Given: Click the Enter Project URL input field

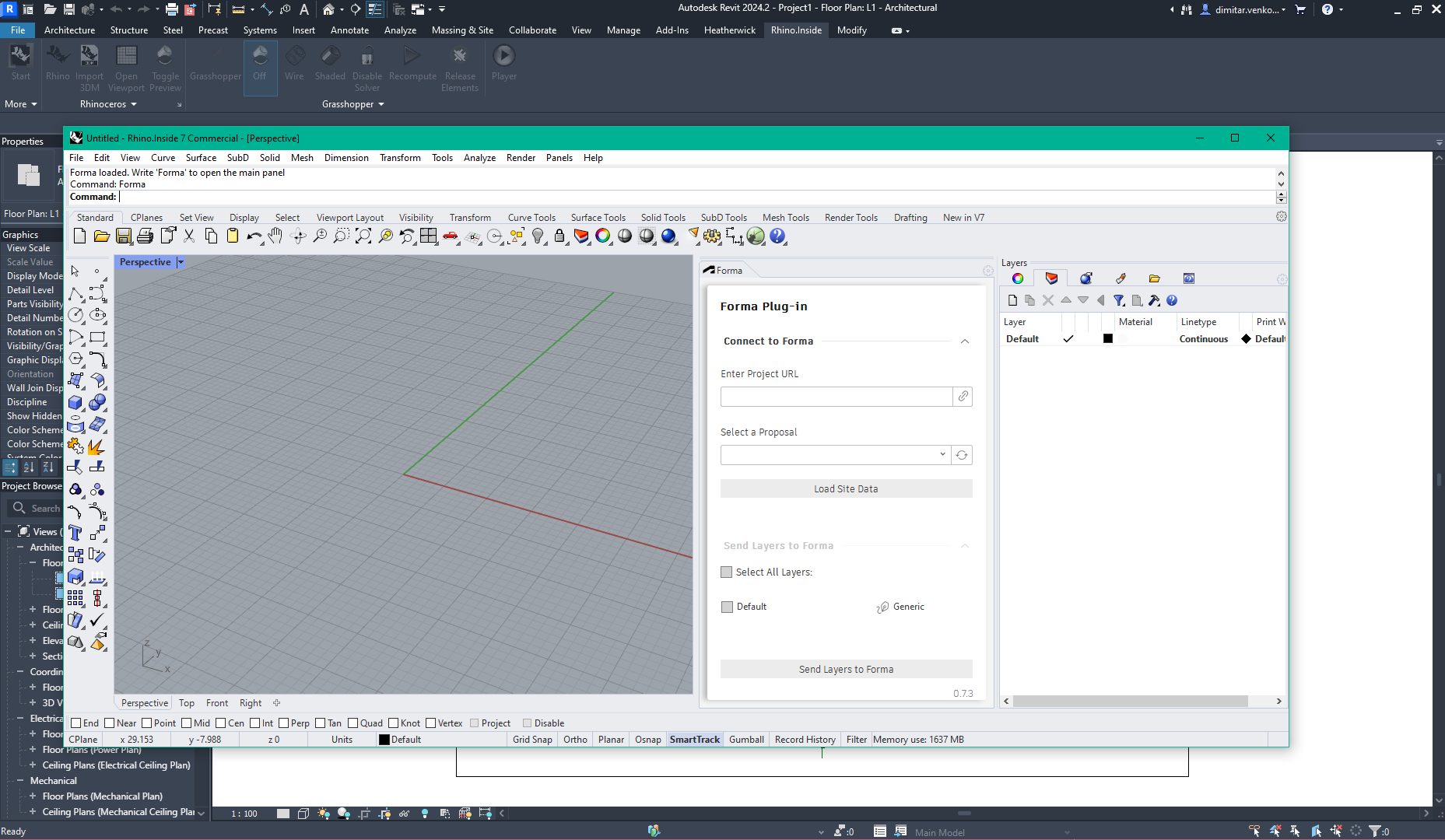Looking at the screenshot, I should click(x=836, y=397).
